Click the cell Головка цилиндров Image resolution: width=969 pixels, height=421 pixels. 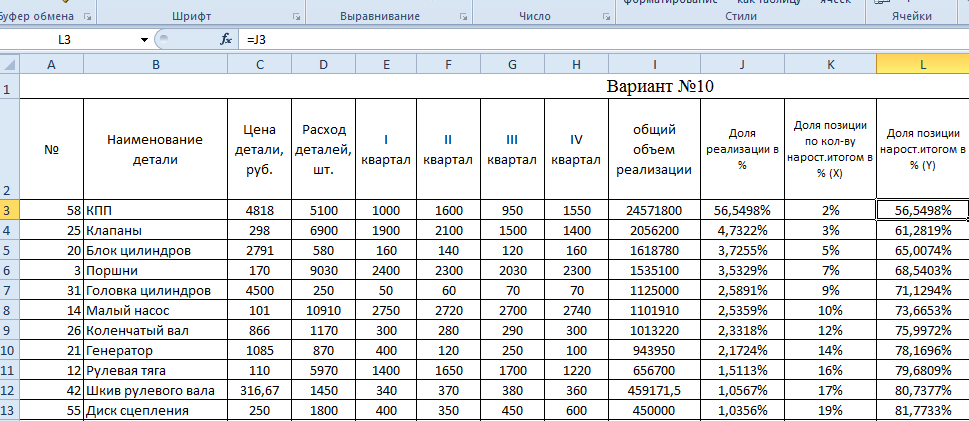[x=155, y=291]
